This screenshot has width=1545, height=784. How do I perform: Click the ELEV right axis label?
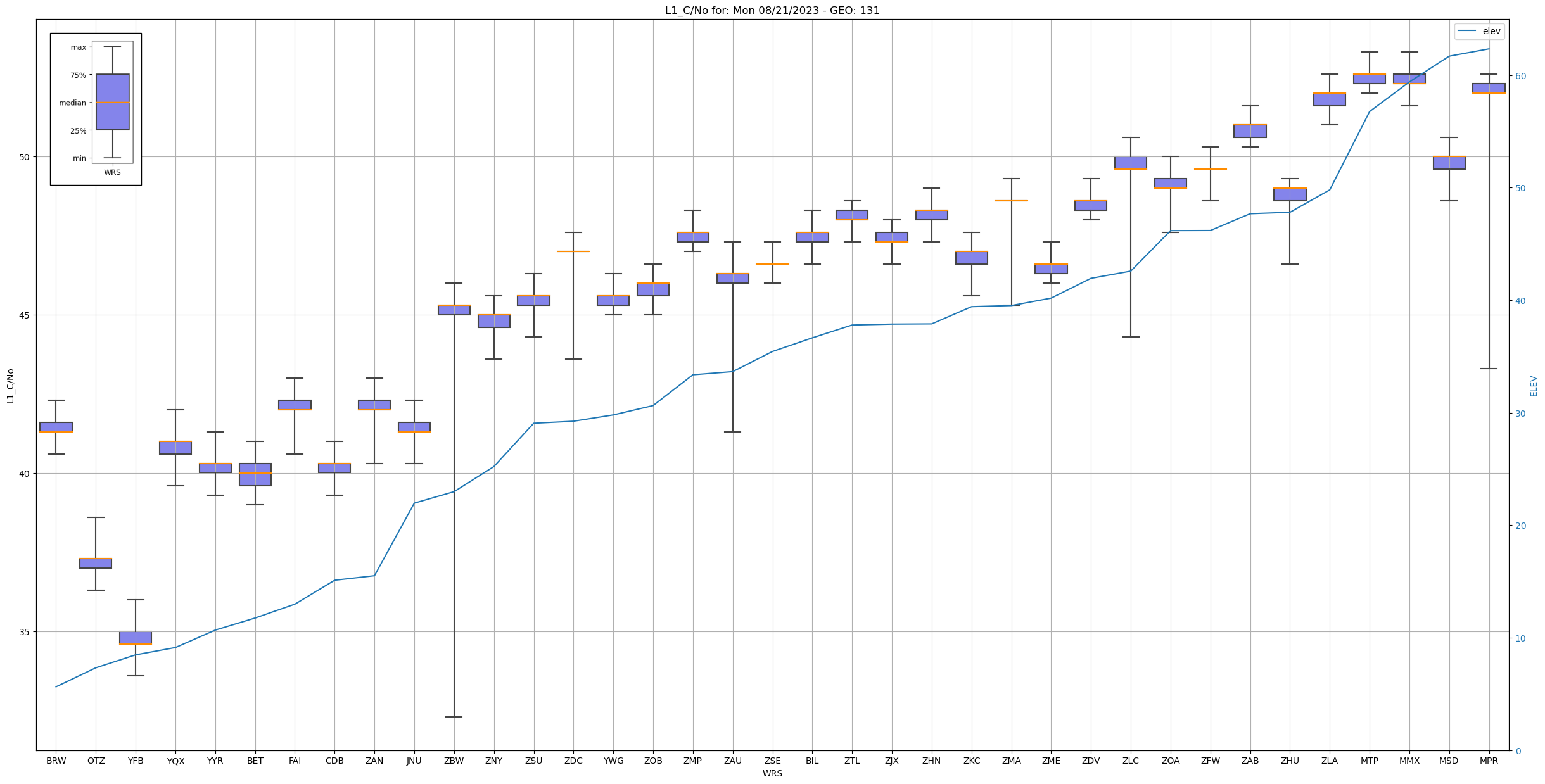1534,386
